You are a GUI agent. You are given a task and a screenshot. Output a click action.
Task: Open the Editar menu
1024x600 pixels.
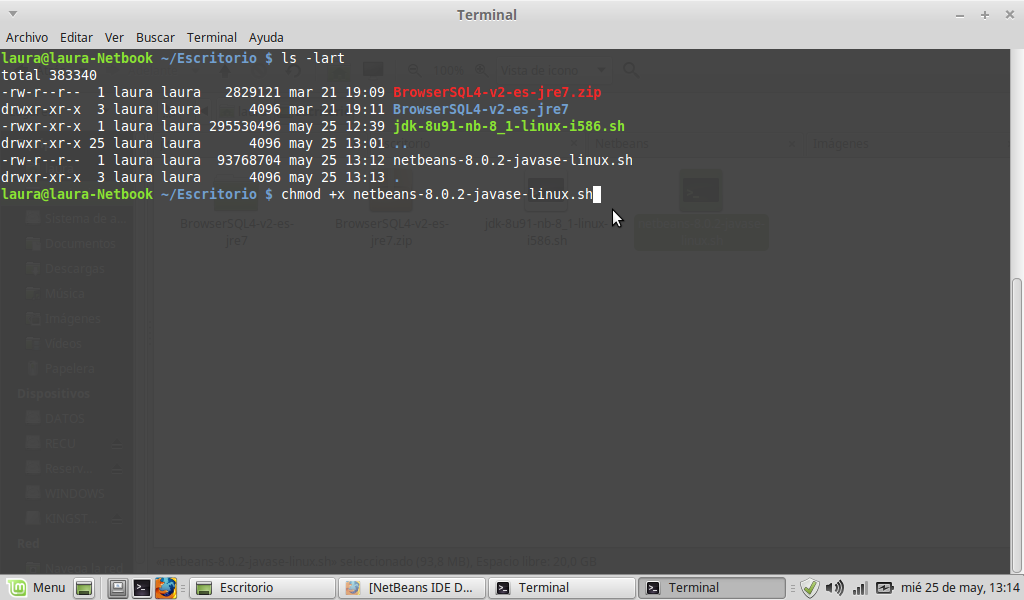pyautogui.click(x=77, y=38)
